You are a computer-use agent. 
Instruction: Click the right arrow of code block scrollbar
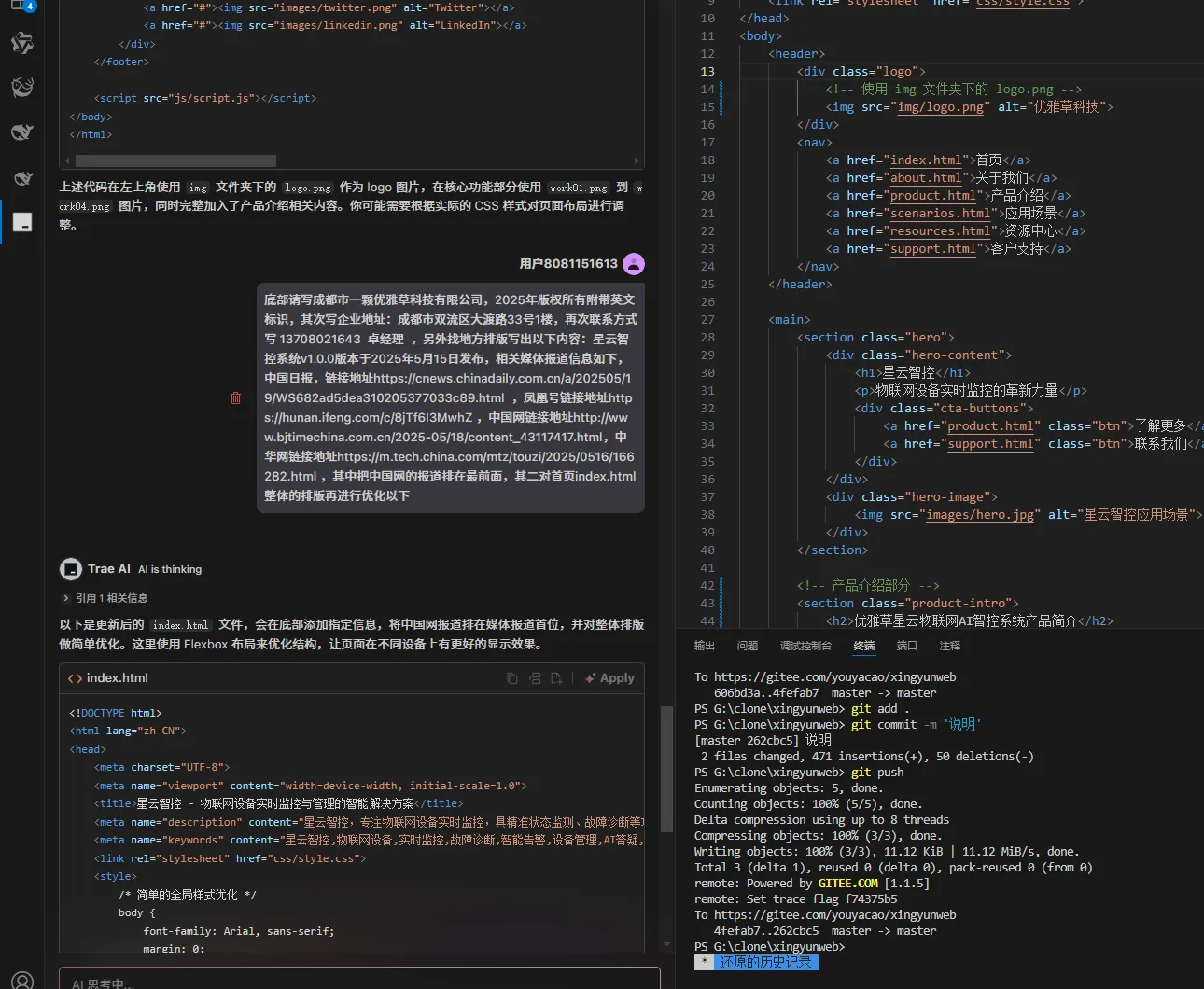[637, 160]
